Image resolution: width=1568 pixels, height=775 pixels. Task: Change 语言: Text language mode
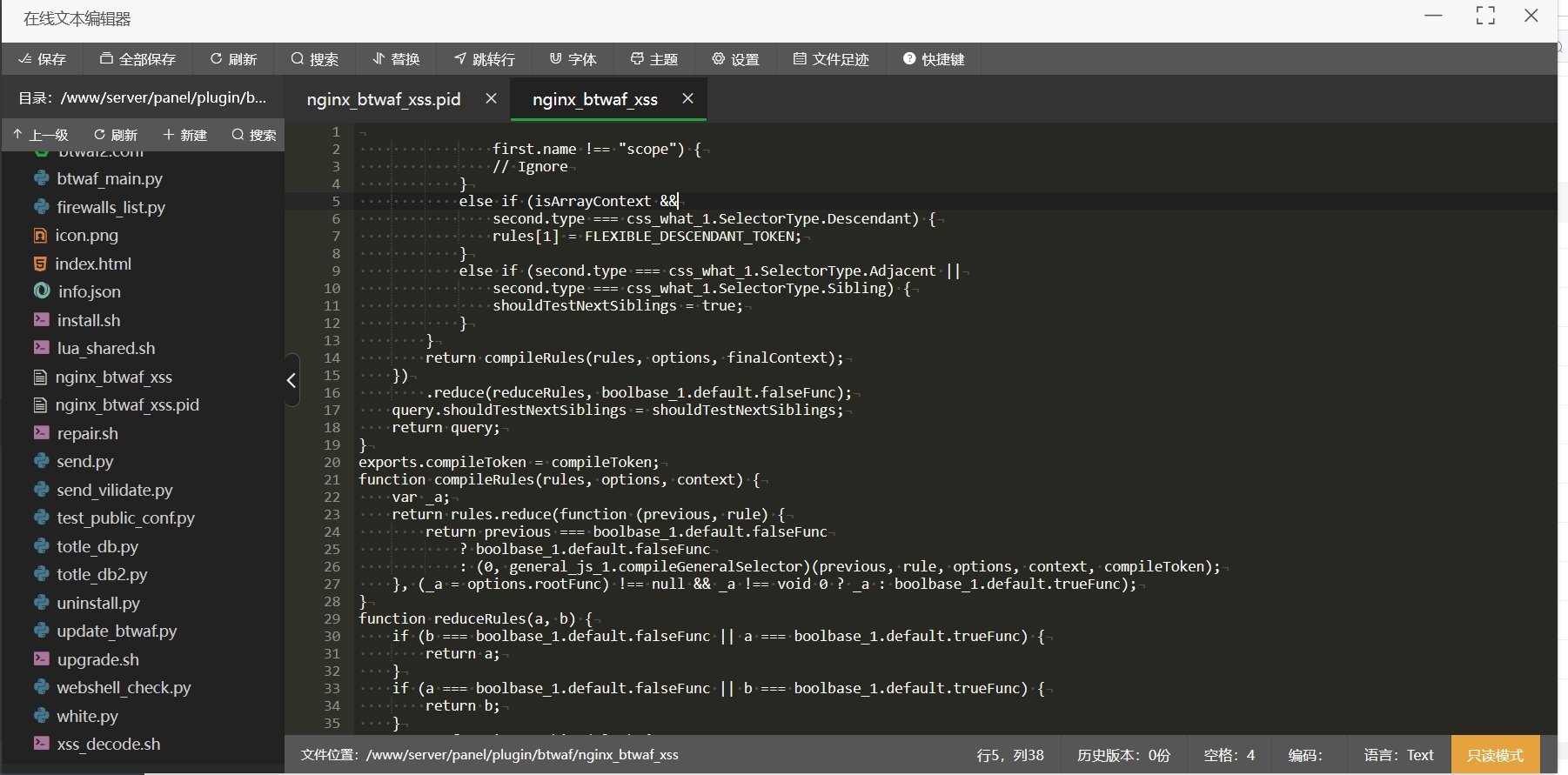1398,755
